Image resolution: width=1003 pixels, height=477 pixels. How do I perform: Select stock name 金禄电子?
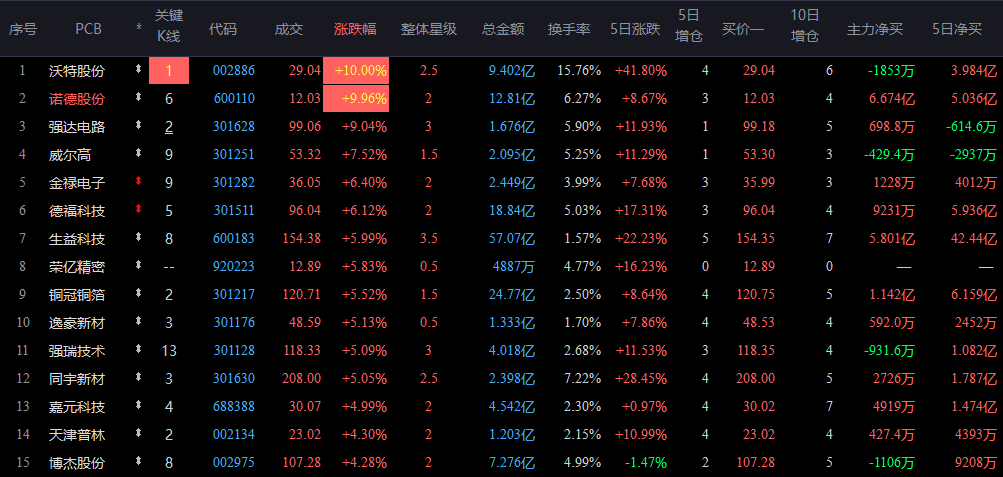point(77,183)
